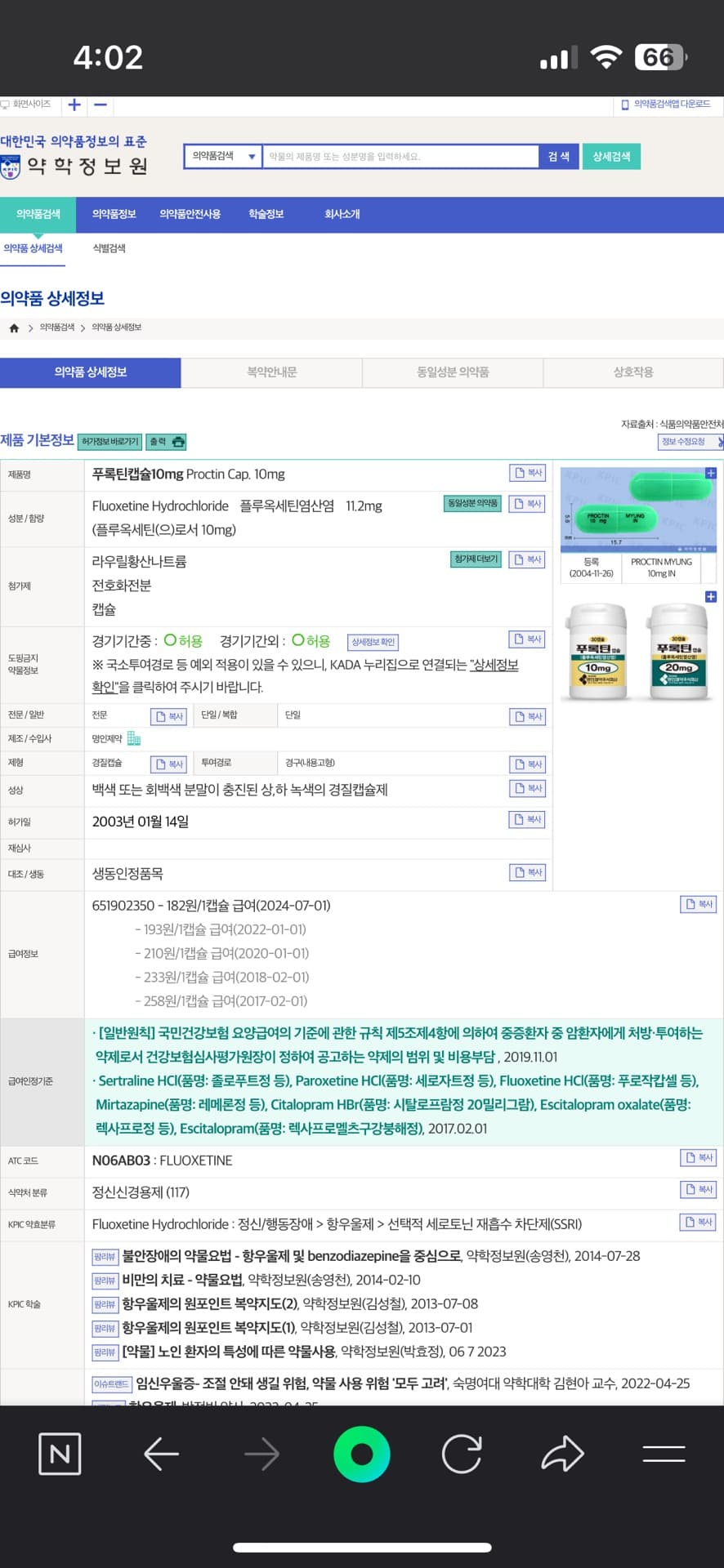
Task: Copy the 경질캡슐 formulation value
Action: [x=170, y=764]
